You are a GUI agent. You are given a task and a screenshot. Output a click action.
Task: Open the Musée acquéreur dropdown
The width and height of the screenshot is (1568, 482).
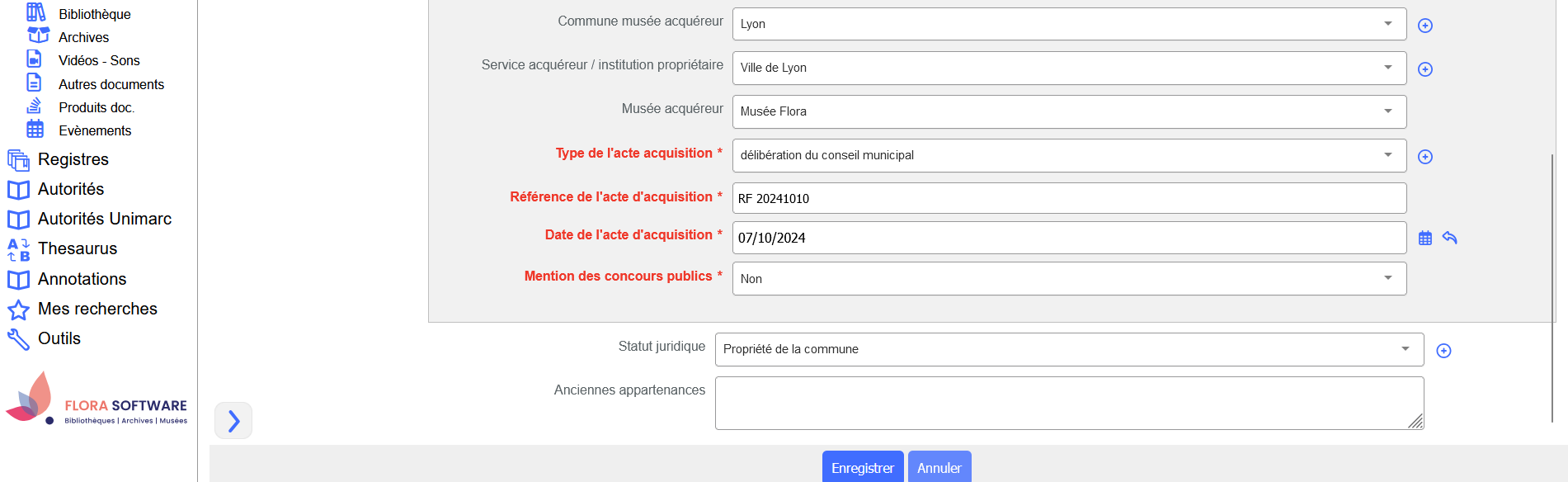pyautogui.click(x=1069, y=111)
